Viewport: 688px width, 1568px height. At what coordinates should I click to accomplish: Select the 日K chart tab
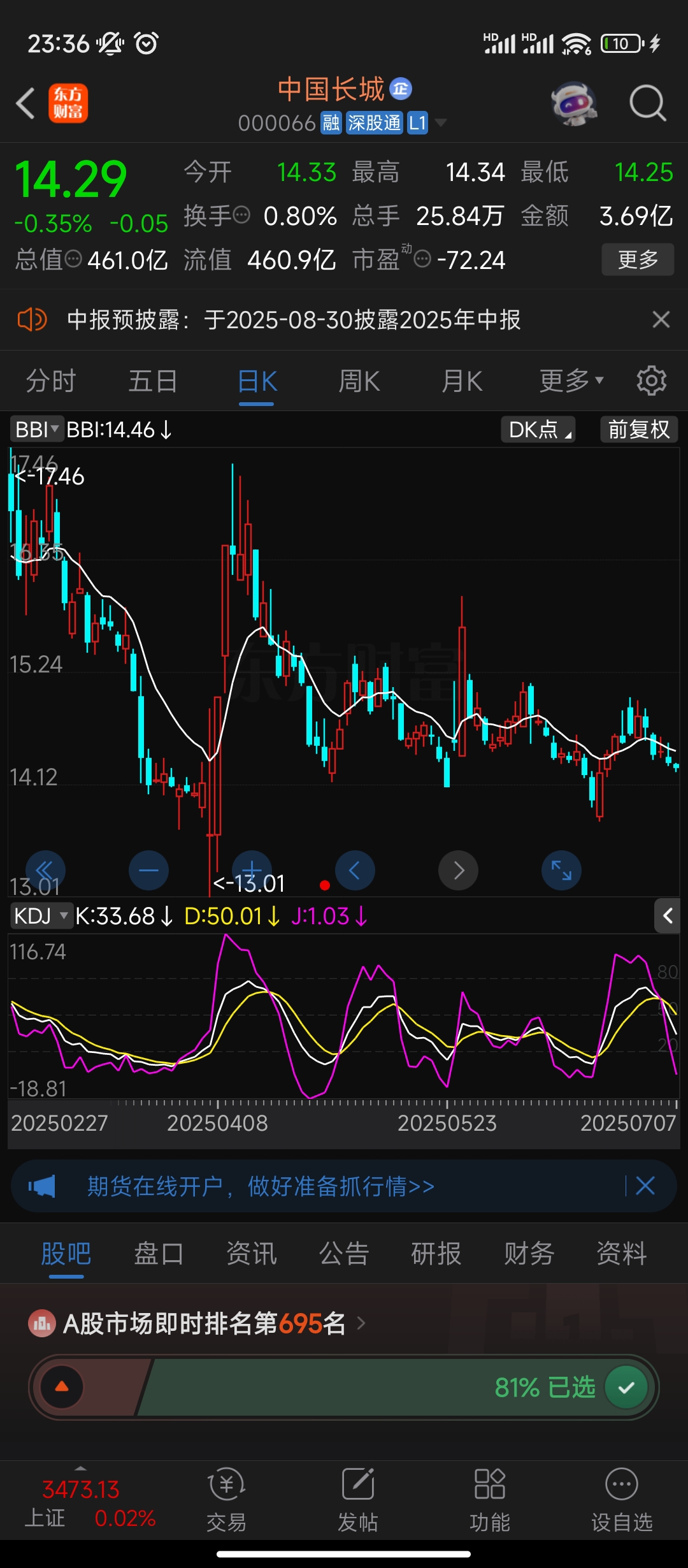click(257, 381)
